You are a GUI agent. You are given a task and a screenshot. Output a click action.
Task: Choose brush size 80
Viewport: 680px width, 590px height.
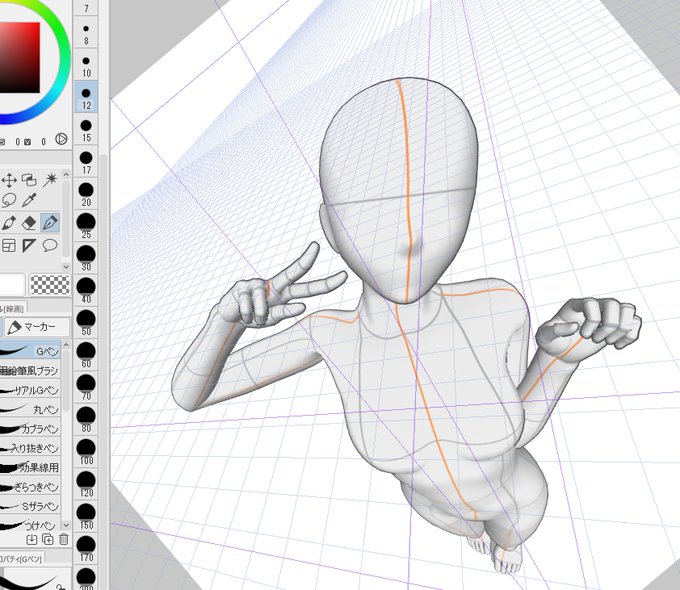tap(86, 420)
